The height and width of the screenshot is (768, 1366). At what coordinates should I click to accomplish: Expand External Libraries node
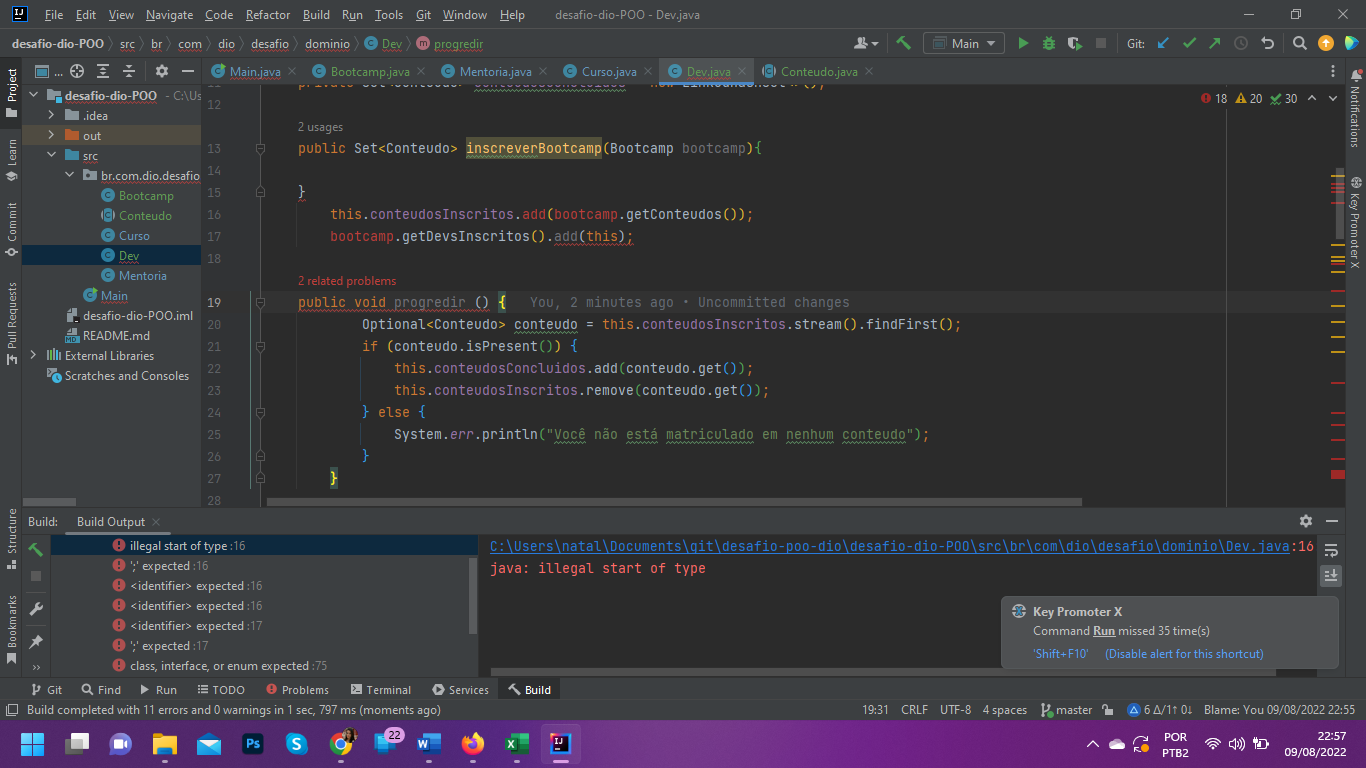(34, 356)
